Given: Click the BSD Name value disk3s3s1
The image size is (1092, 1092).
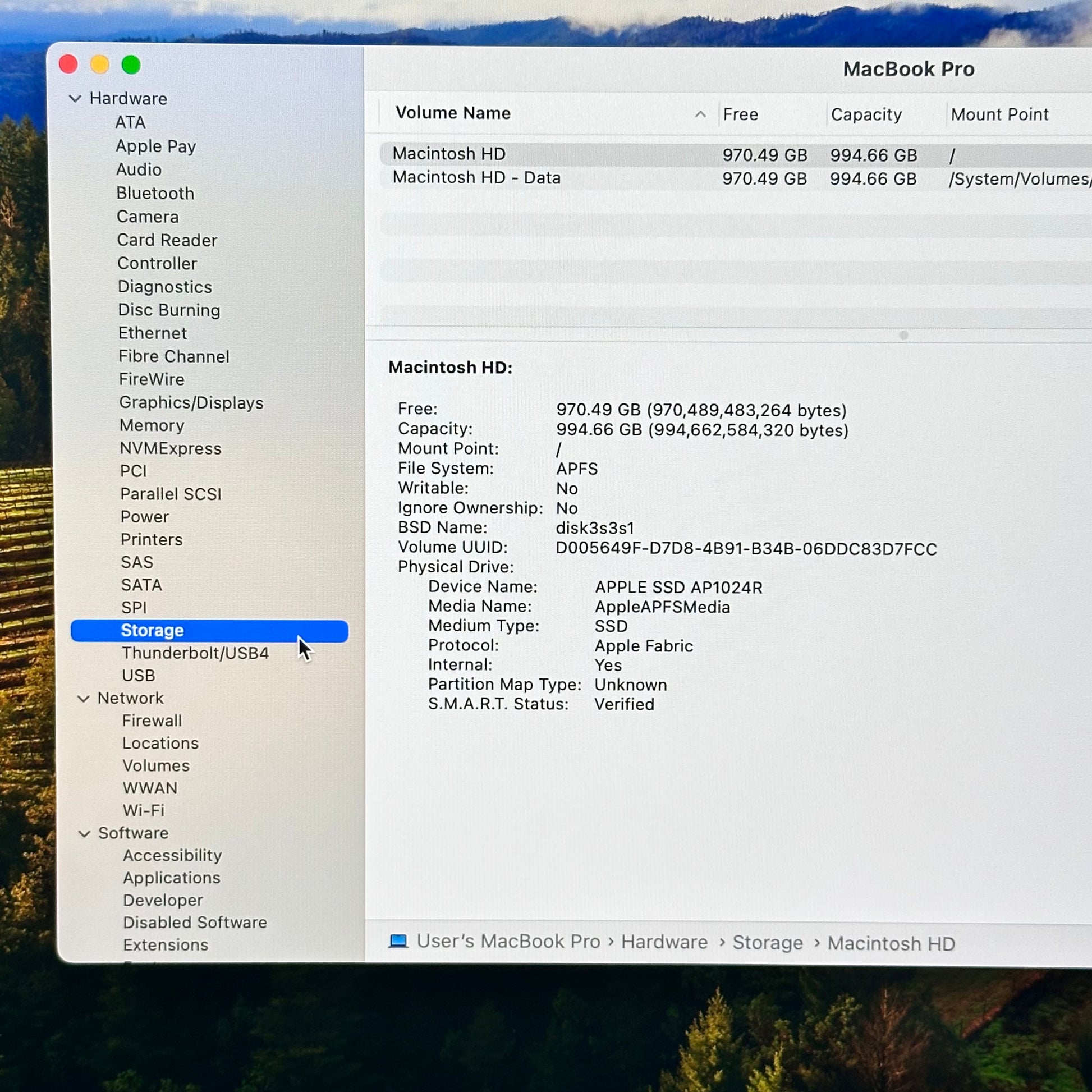Looking at the screenshot, I should pyautogui.click(x=595, y=529).
